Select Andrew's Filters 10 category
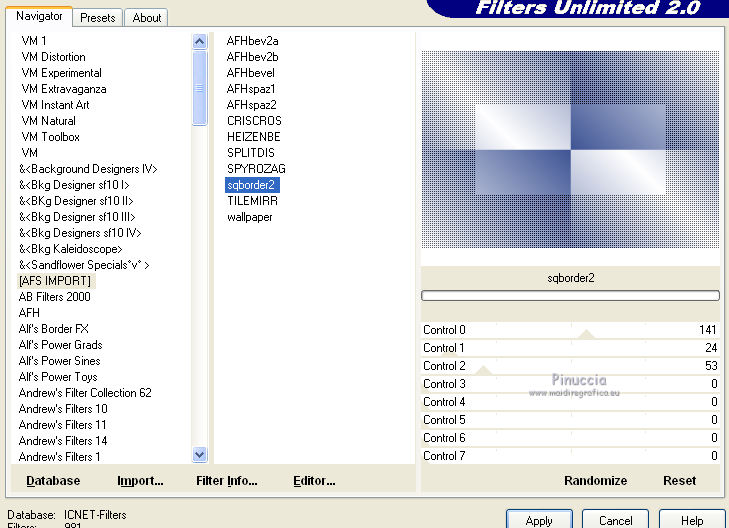Screen dimensions: 729x528 coord(63,409)
